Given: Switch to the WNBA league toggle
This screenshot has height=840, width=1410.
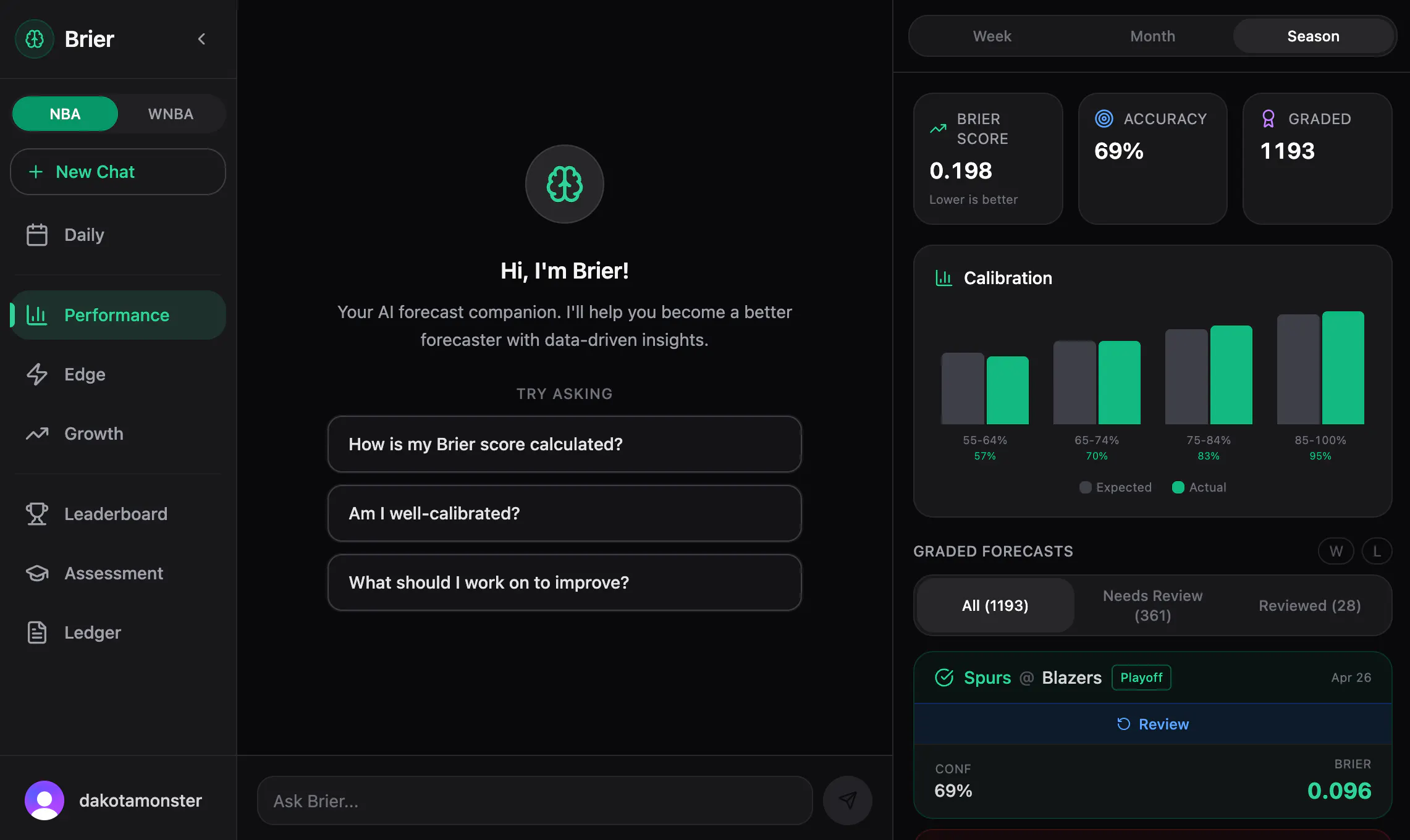Looking at the screenshot, I should (171, 114).
